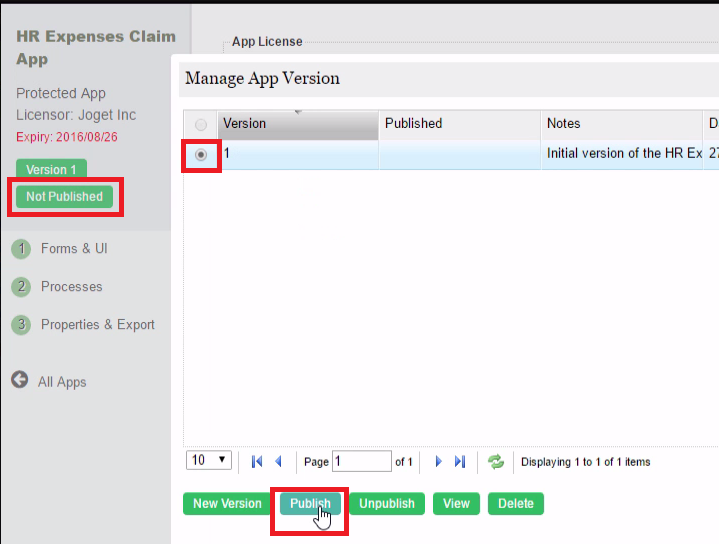This screenshot has width=719, height=544.
Task: Click the 'Initial version of the HR Ex' note cell
Action: (622, 154)
